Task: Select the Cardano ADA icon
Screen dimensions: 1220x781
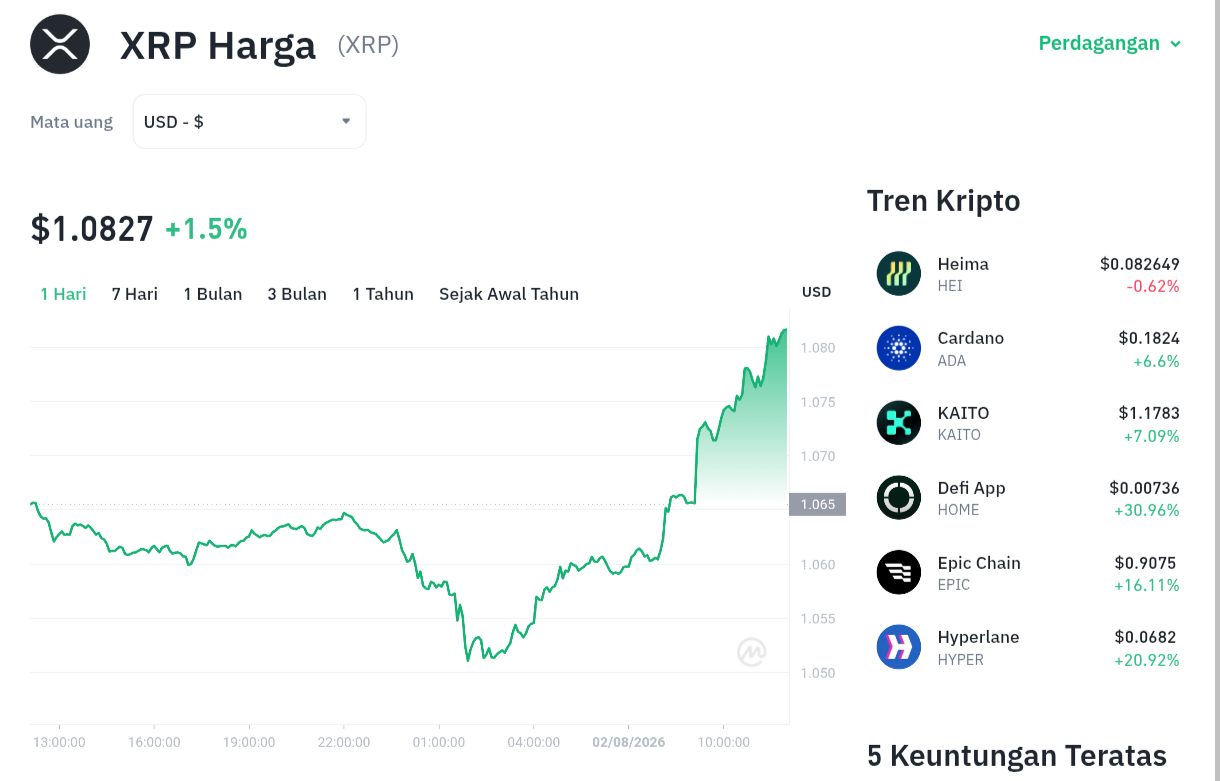Action: click(x=898, y=348)
